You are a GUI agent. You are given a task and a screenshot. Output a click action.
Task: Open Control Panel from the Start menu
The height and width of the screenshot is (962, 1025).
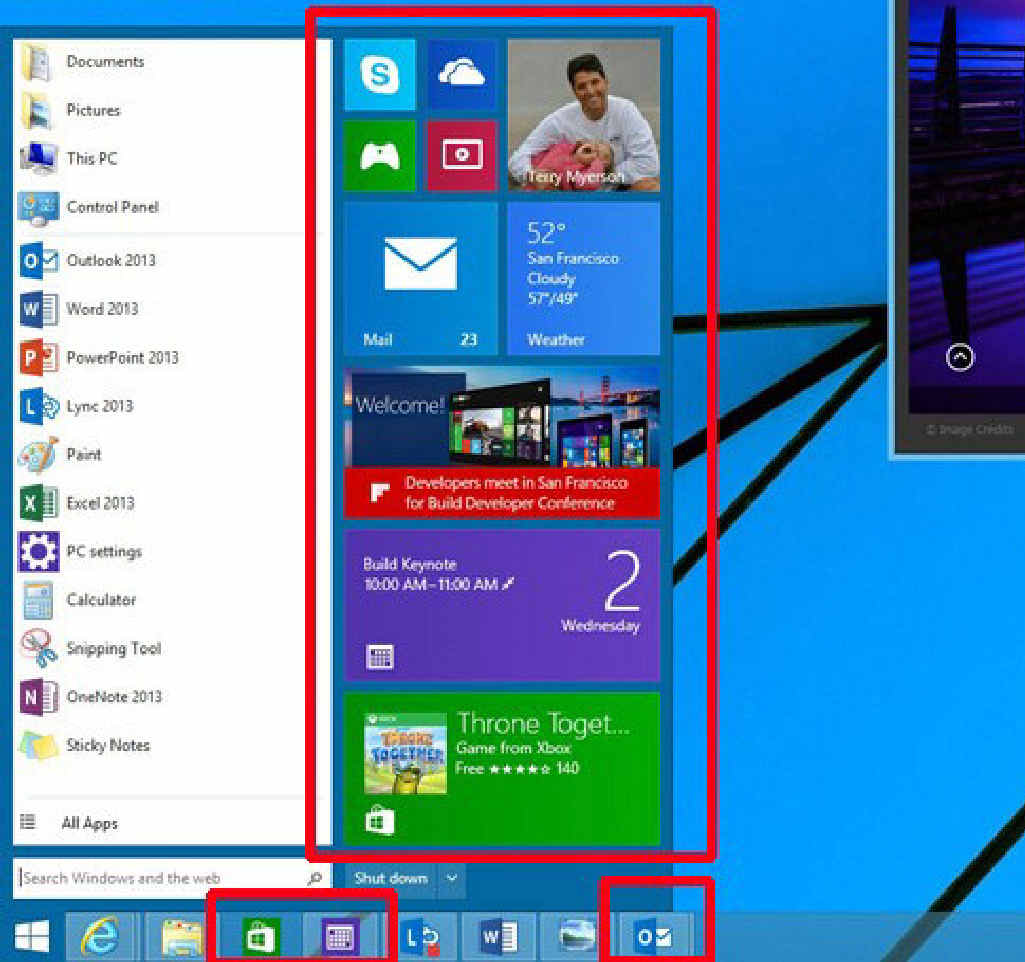point(111,207)
